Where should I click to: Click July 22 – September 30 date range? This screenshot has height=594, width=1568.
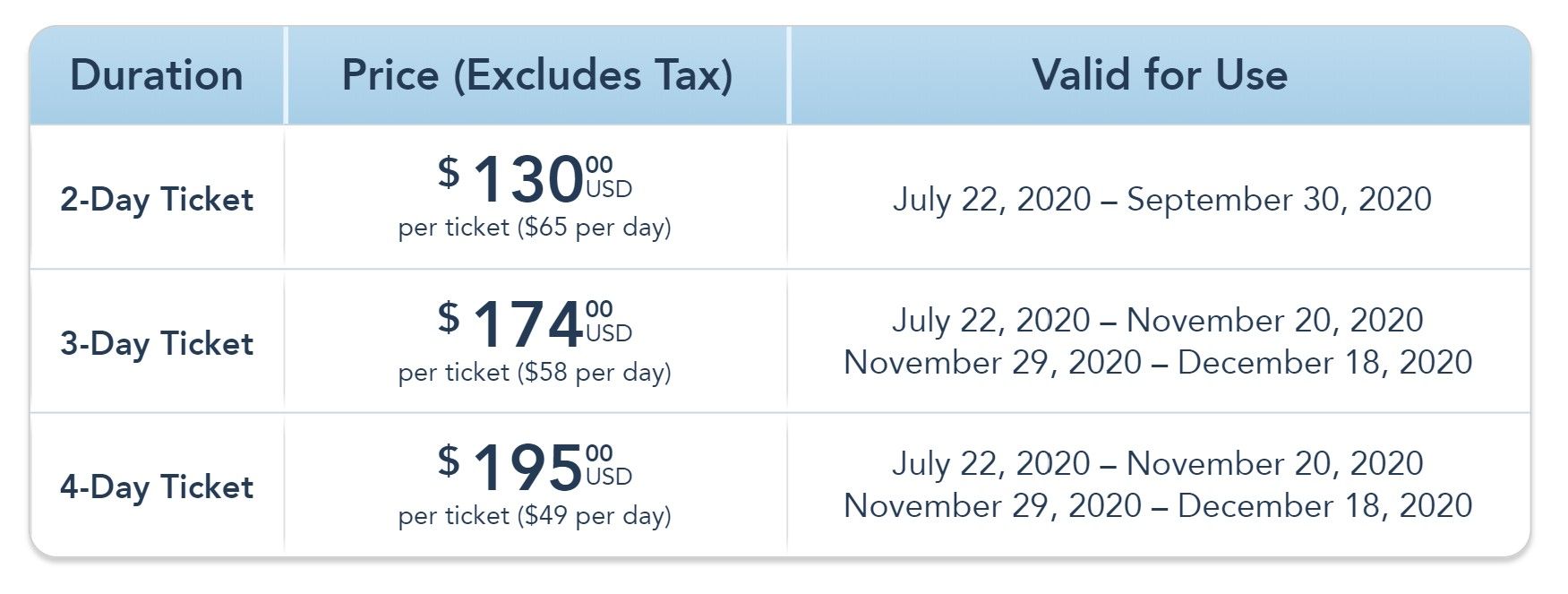coord(1161,199)
